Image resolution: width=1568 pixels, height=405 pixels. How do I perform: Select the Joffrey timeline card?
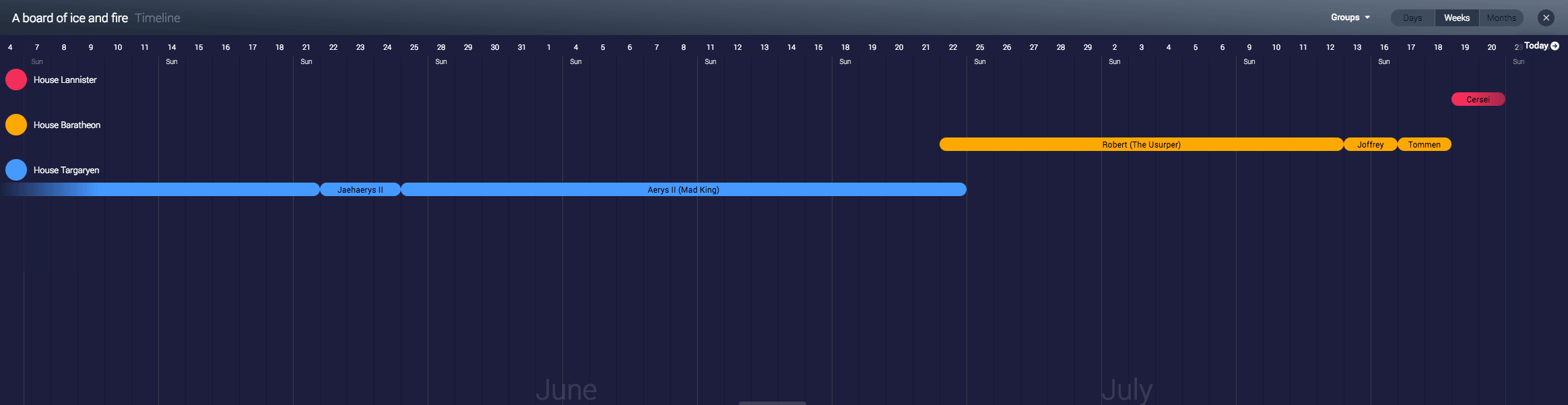[1370, 145]
